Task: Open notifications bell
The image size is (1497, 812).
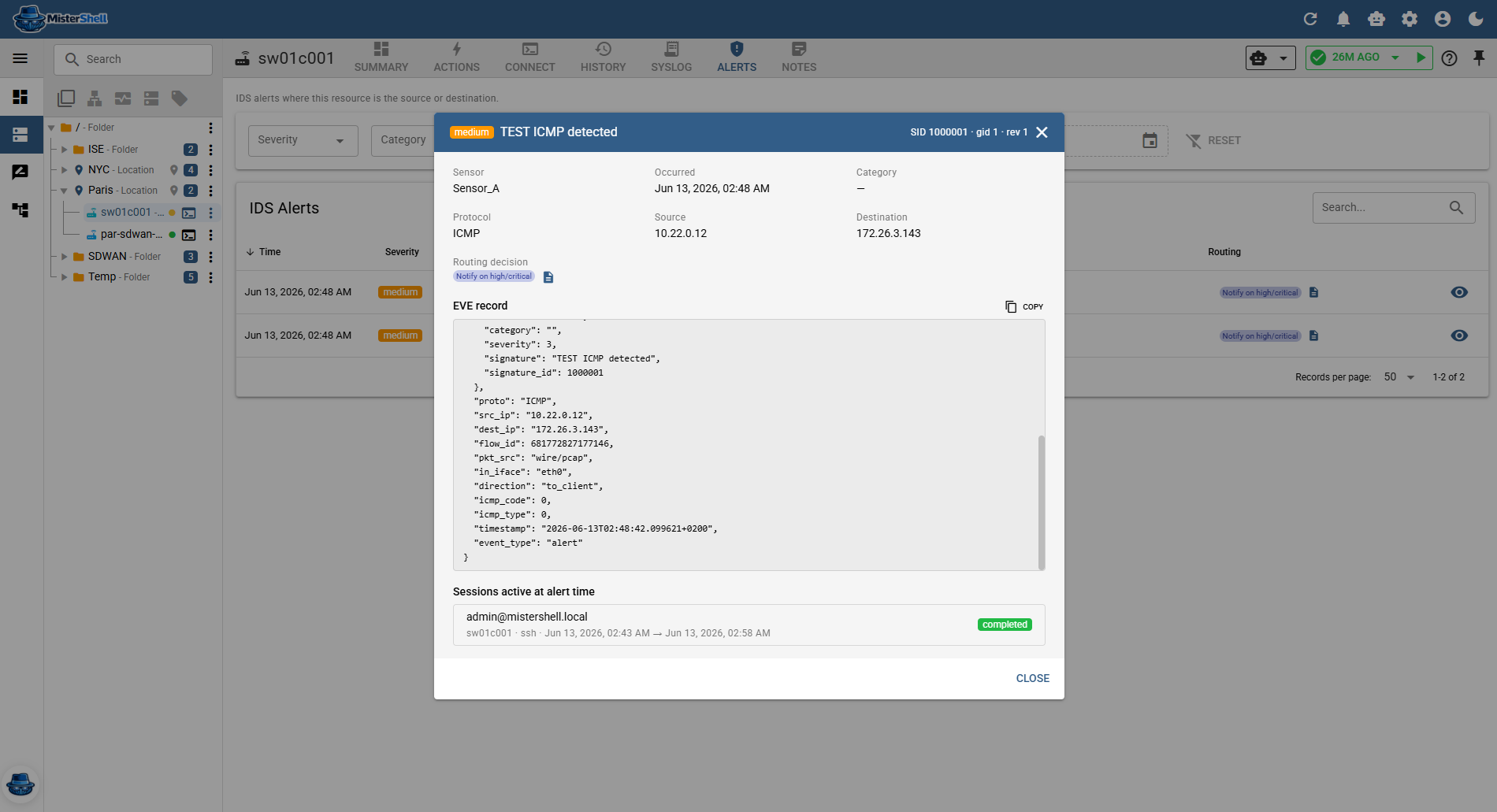Action: coord(1343,19)
